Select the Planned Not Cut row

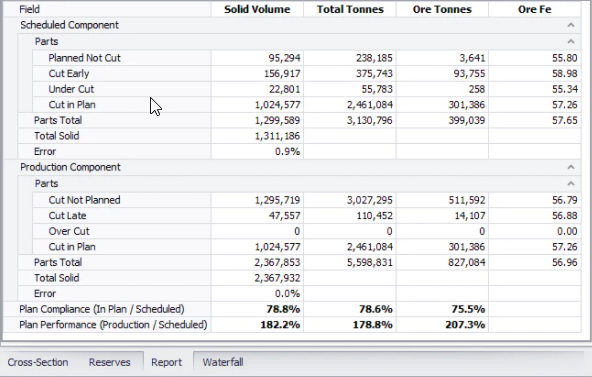[x=307, y=58]
